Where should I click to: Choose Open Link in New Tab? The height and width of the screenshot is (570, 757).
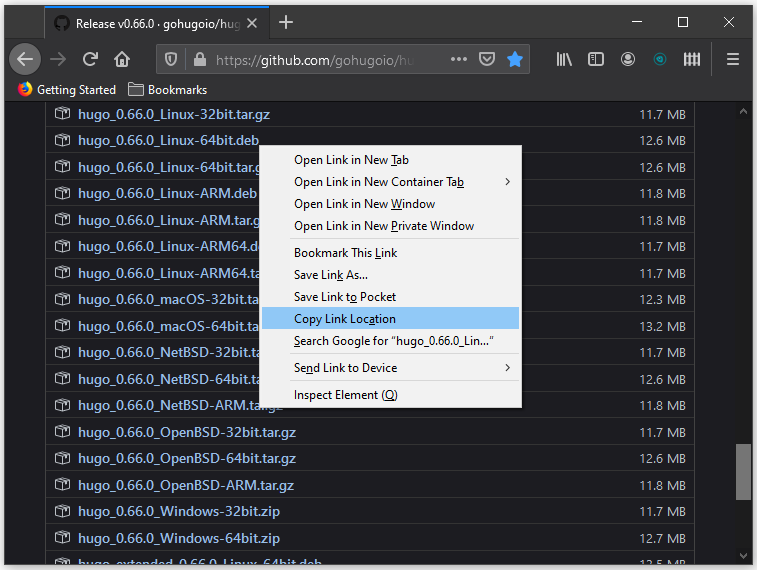click(x=391, y=160)
